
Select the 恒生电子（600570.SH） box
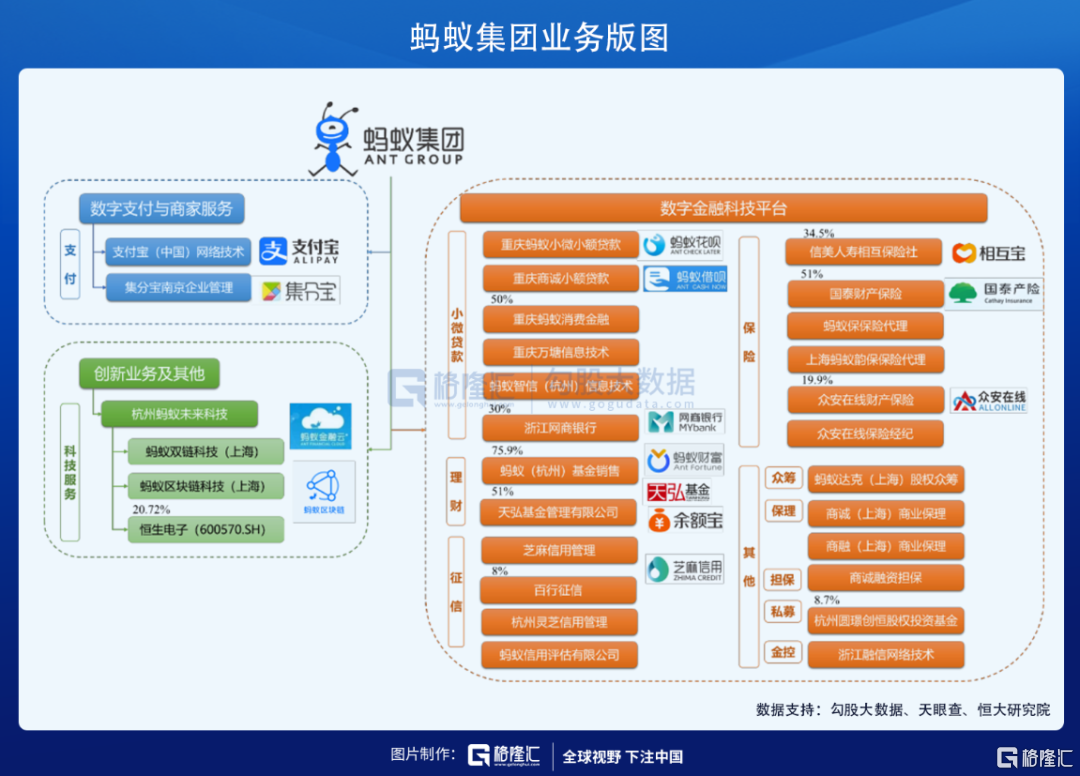[x=205, y=529]
